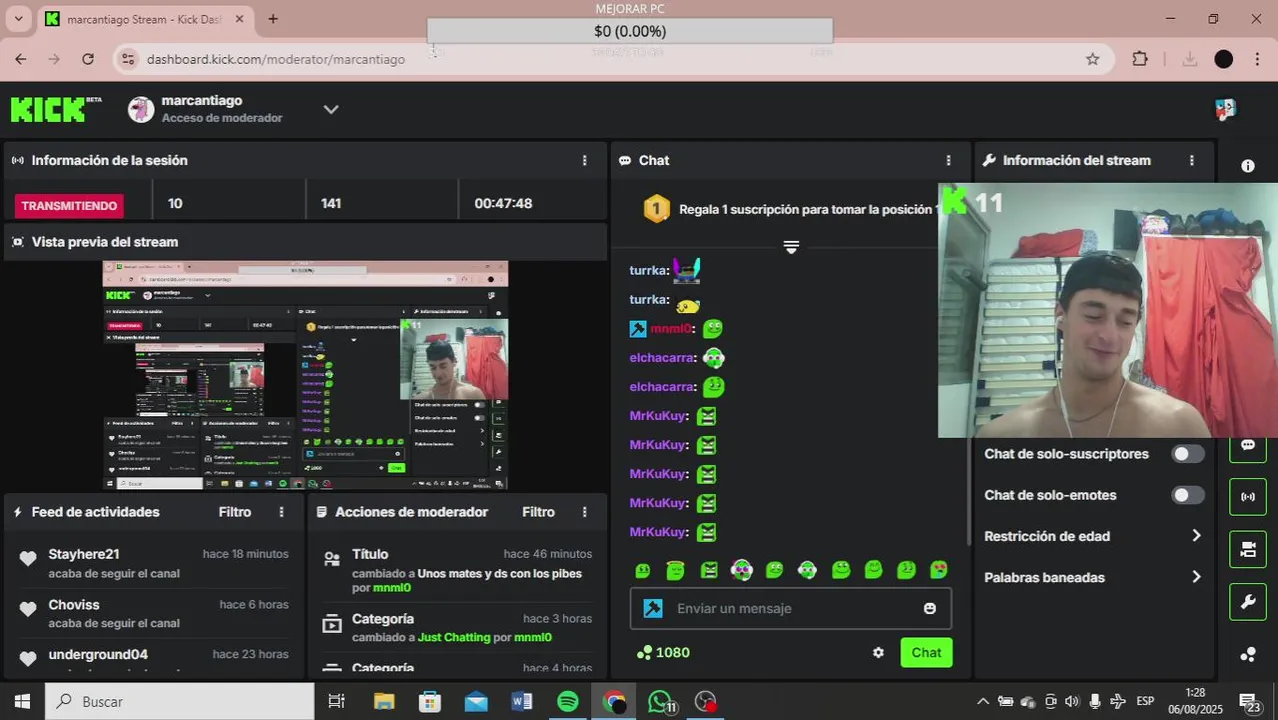Click the info icon in right sidebar

click(1248, 166)
